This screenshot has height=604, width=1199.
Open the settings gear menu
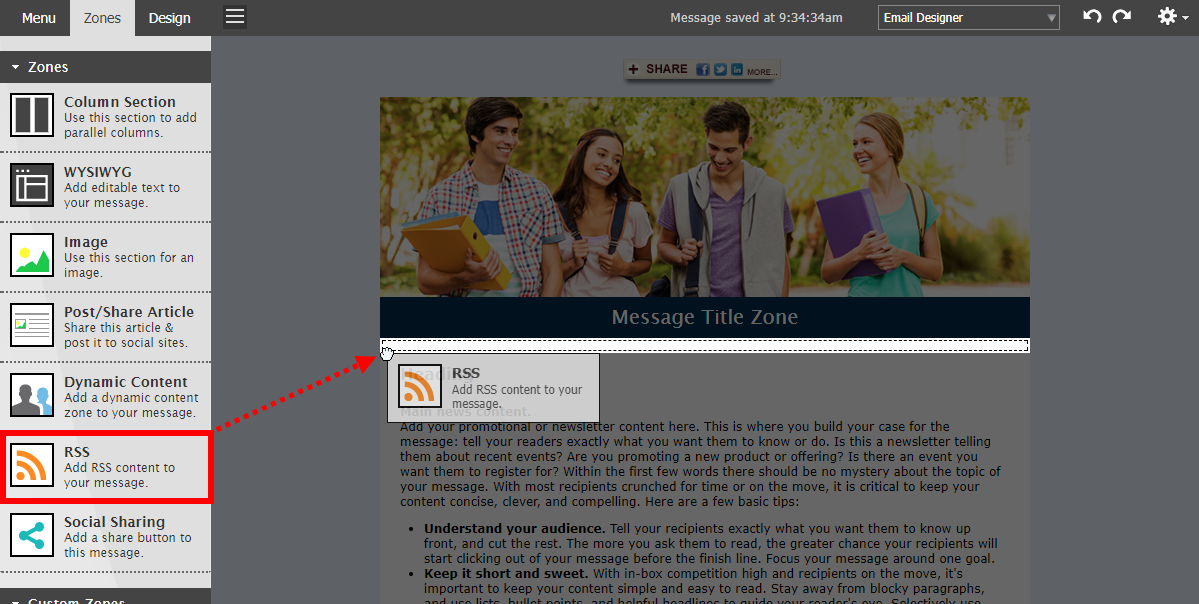(1172, 16)
